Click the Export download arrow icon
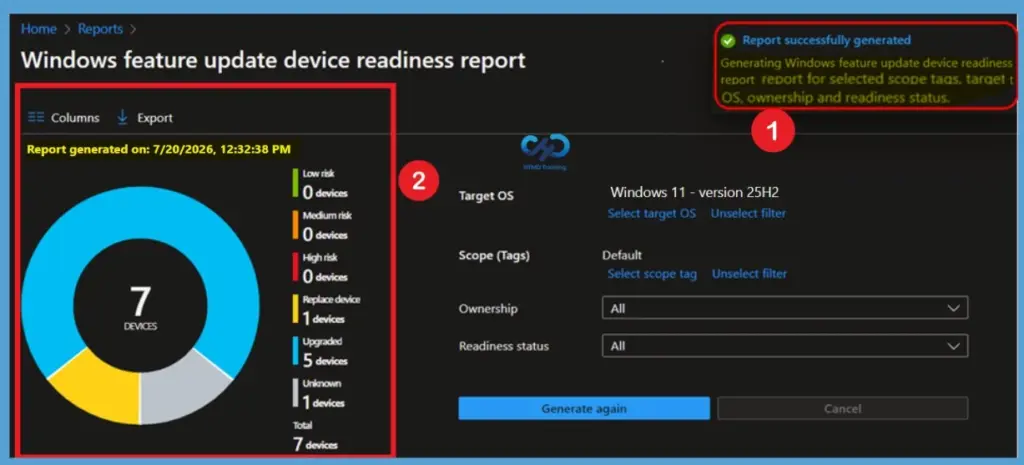The image size is (1024, 465). (122, 117)
